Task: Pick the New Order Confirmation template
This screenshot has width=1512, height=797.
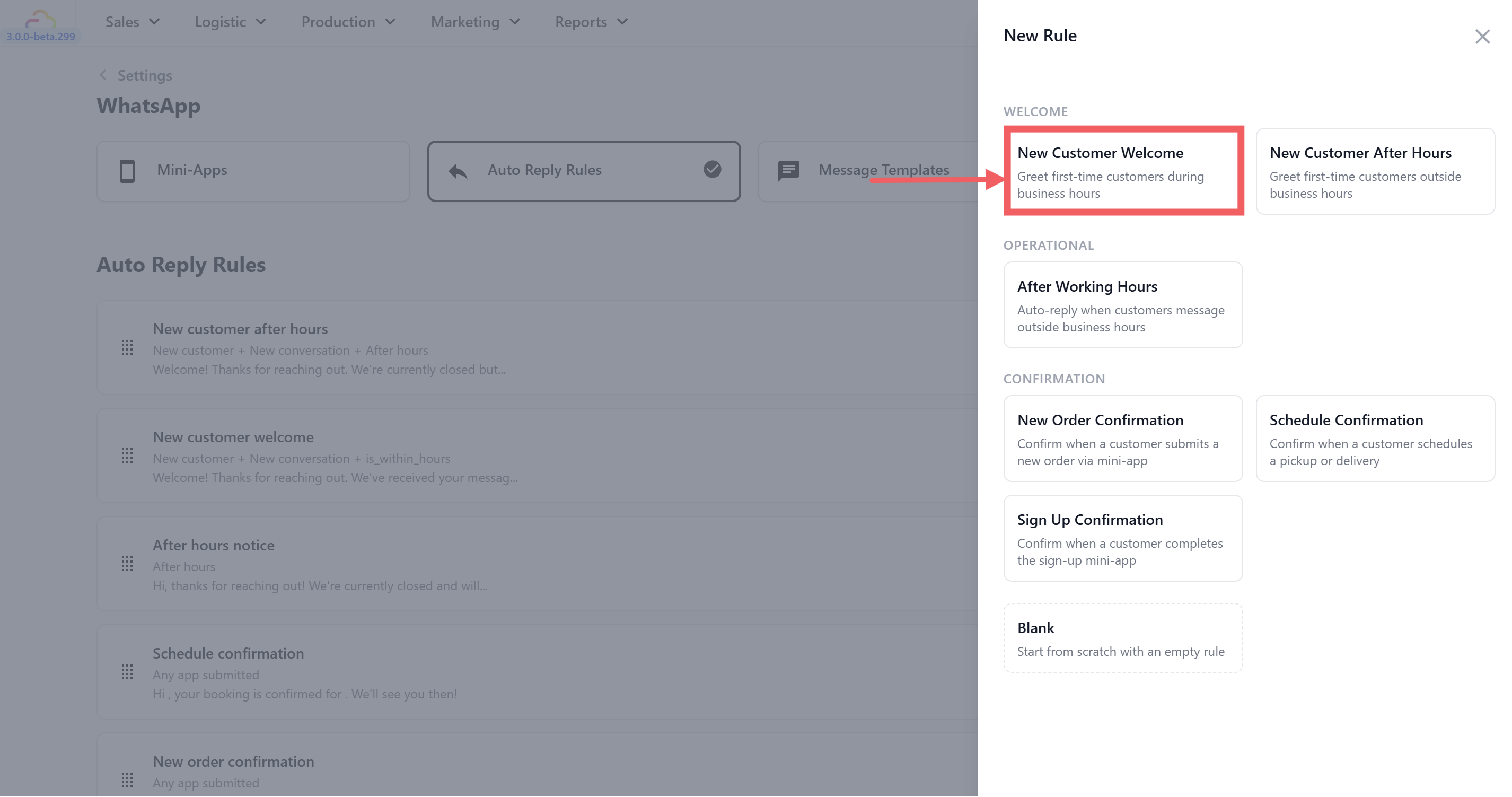Action: (1122, 439)
